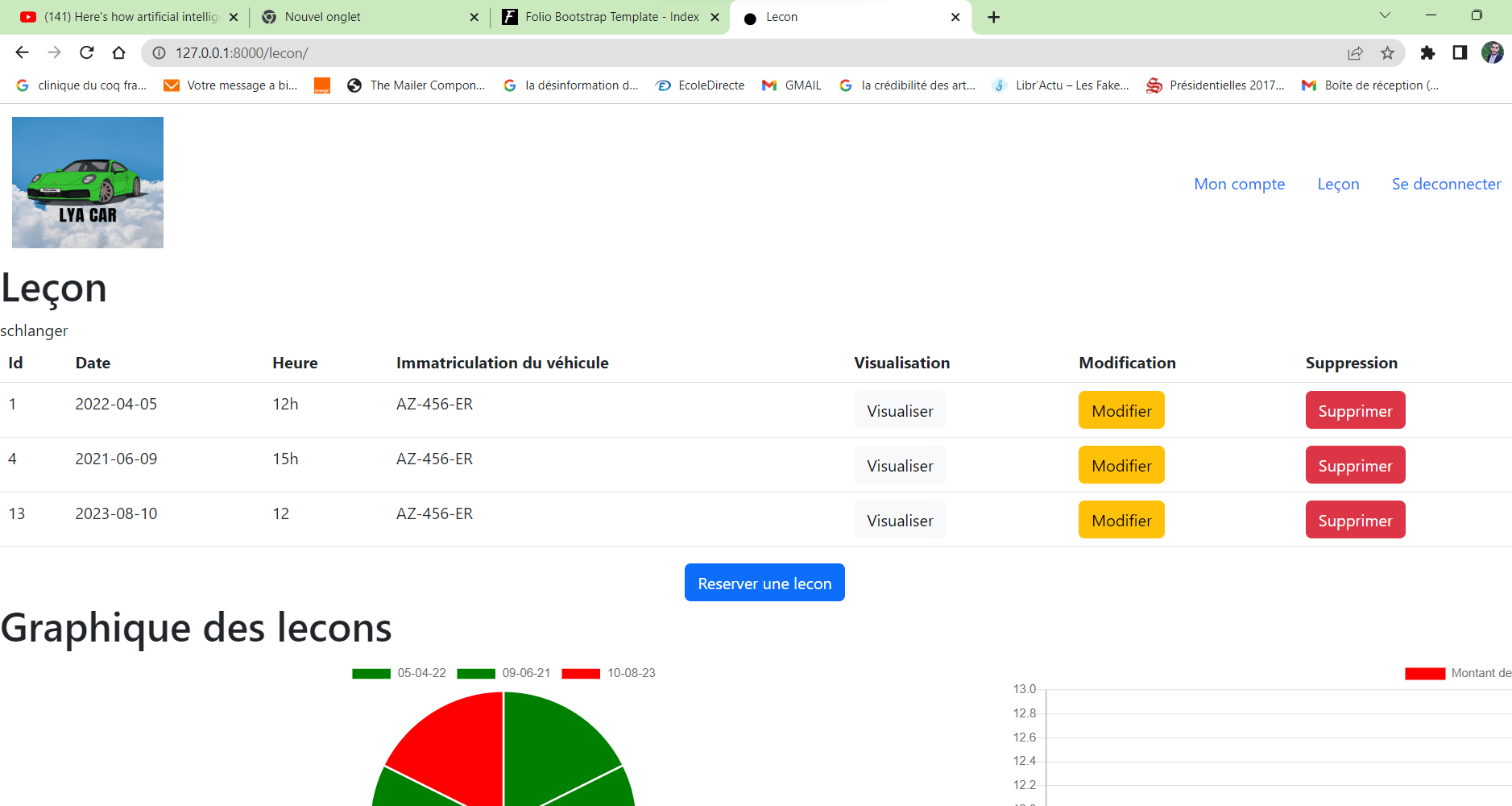Open the Mon compte menu item
This screenshot has width=1512, height=806.
1239,184
